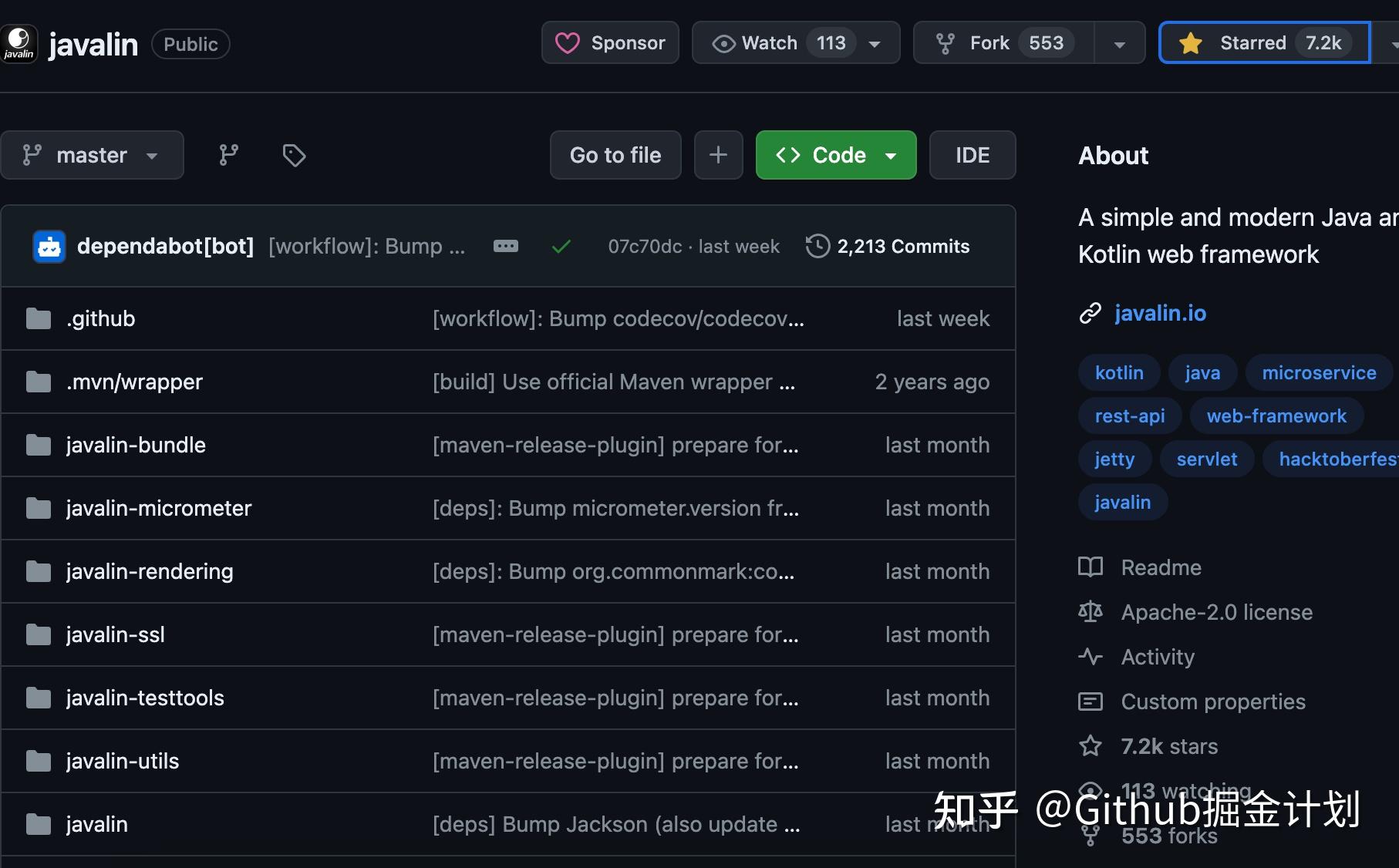The height and width of the screenshot is (868, 1399).
Task: Open the Readme book icon
Action: tap(1090, 567)
